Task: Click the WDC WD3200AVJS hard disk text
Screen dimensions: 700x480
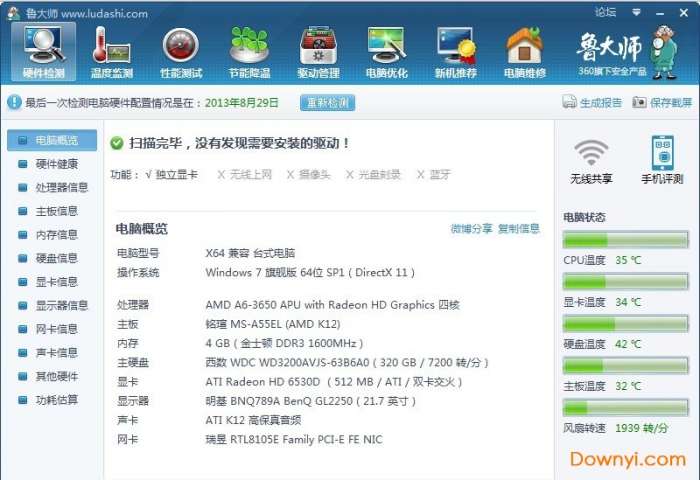Action: tap(347, 363)
